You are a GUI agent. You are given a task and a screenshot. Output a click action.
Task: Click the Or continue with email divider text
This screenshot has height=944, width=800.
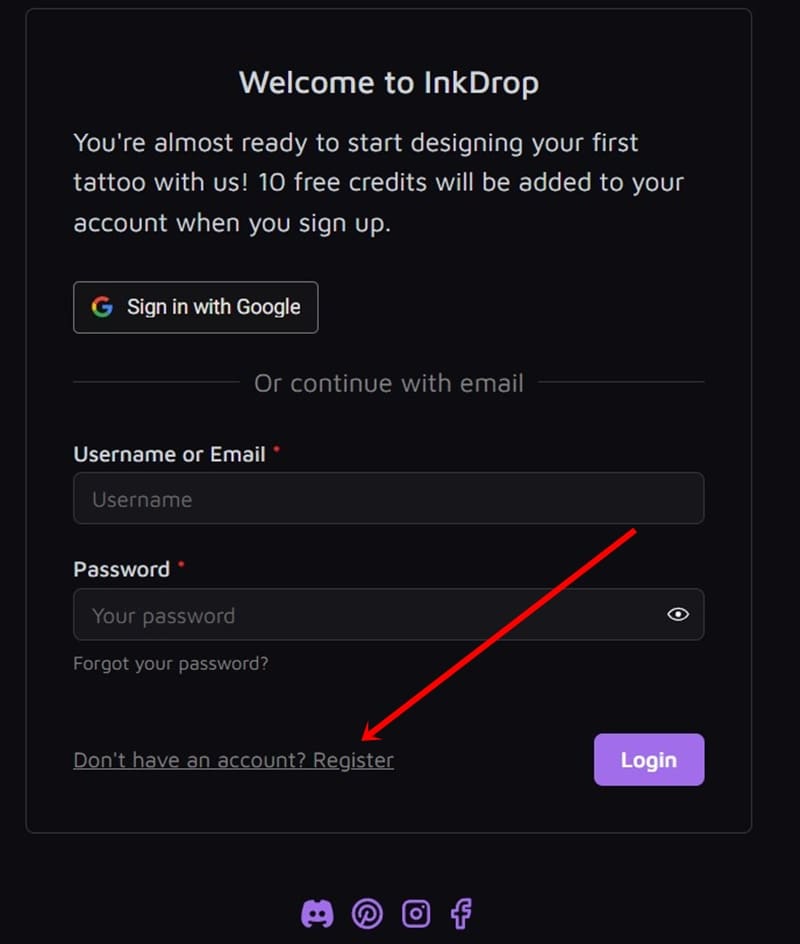pos(388,382)
